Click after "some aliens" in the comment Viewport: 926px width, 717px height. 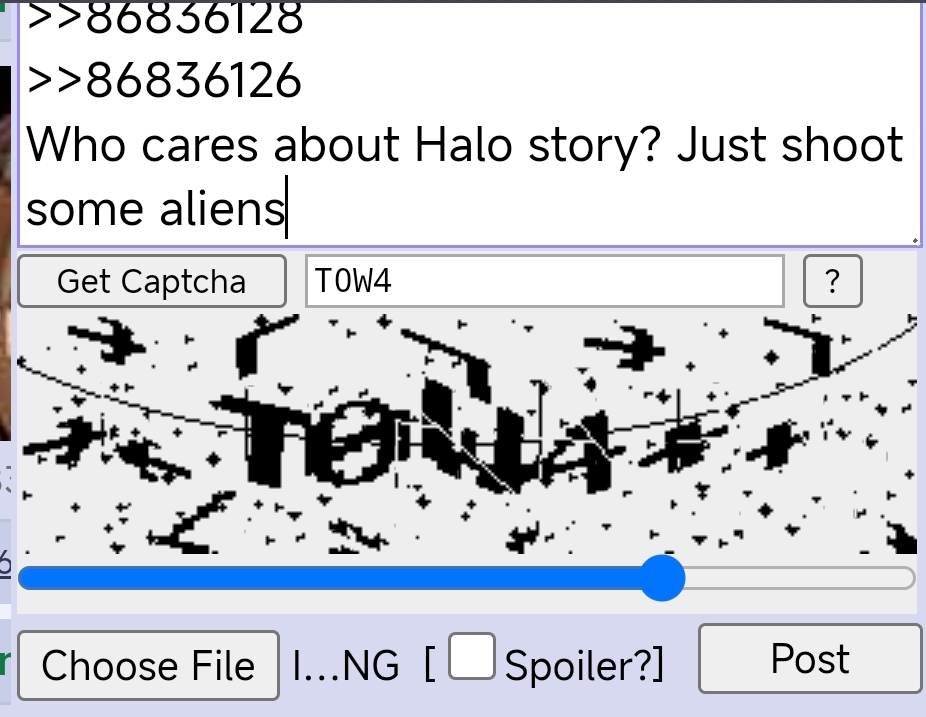(288, 208)
